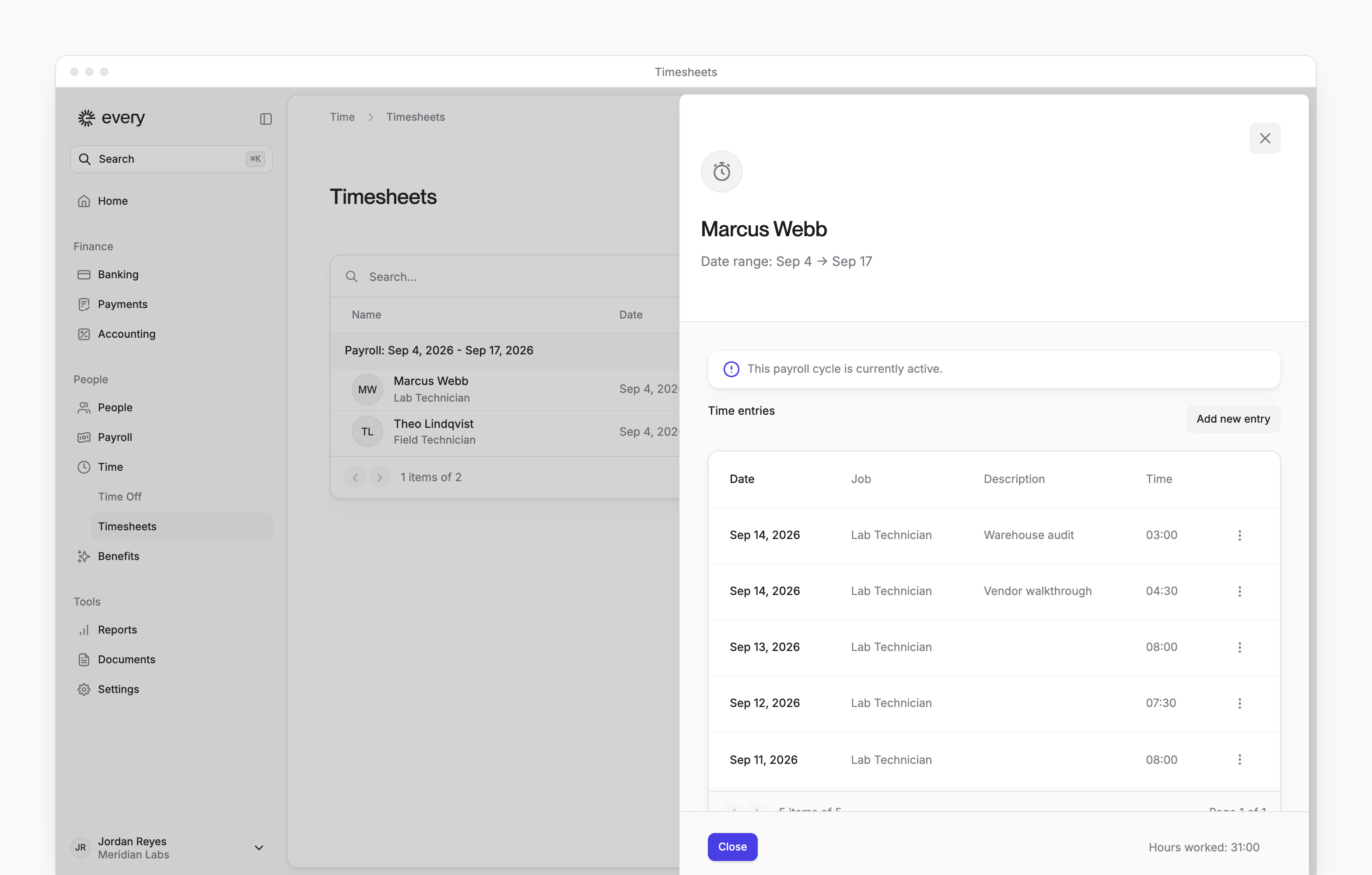Close the Marcus Webb panel with X
Viewport: 1372px width, 875px height.
[1265, 138]
